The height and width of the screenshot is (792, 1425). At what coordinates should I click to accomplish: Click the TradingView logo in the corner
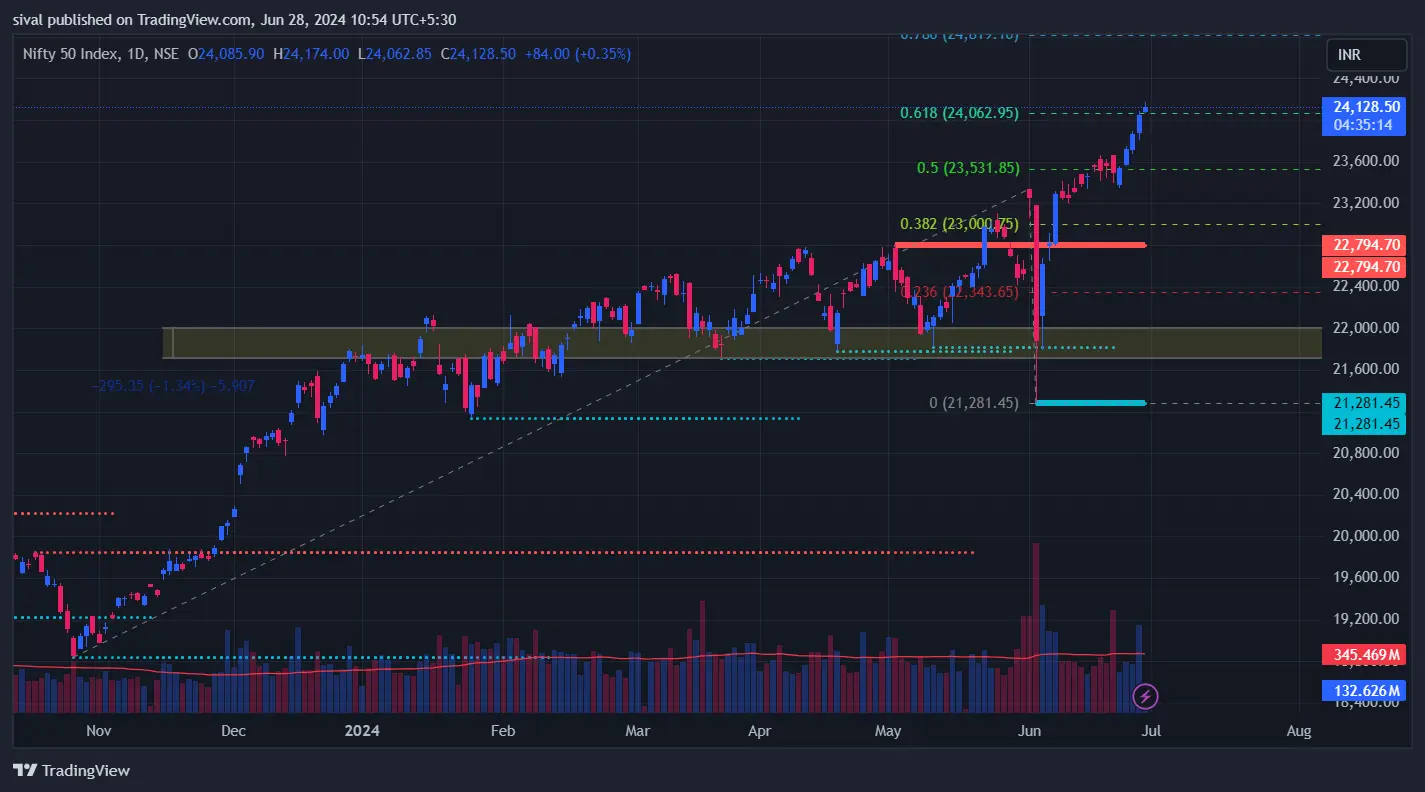pos(71,770)
